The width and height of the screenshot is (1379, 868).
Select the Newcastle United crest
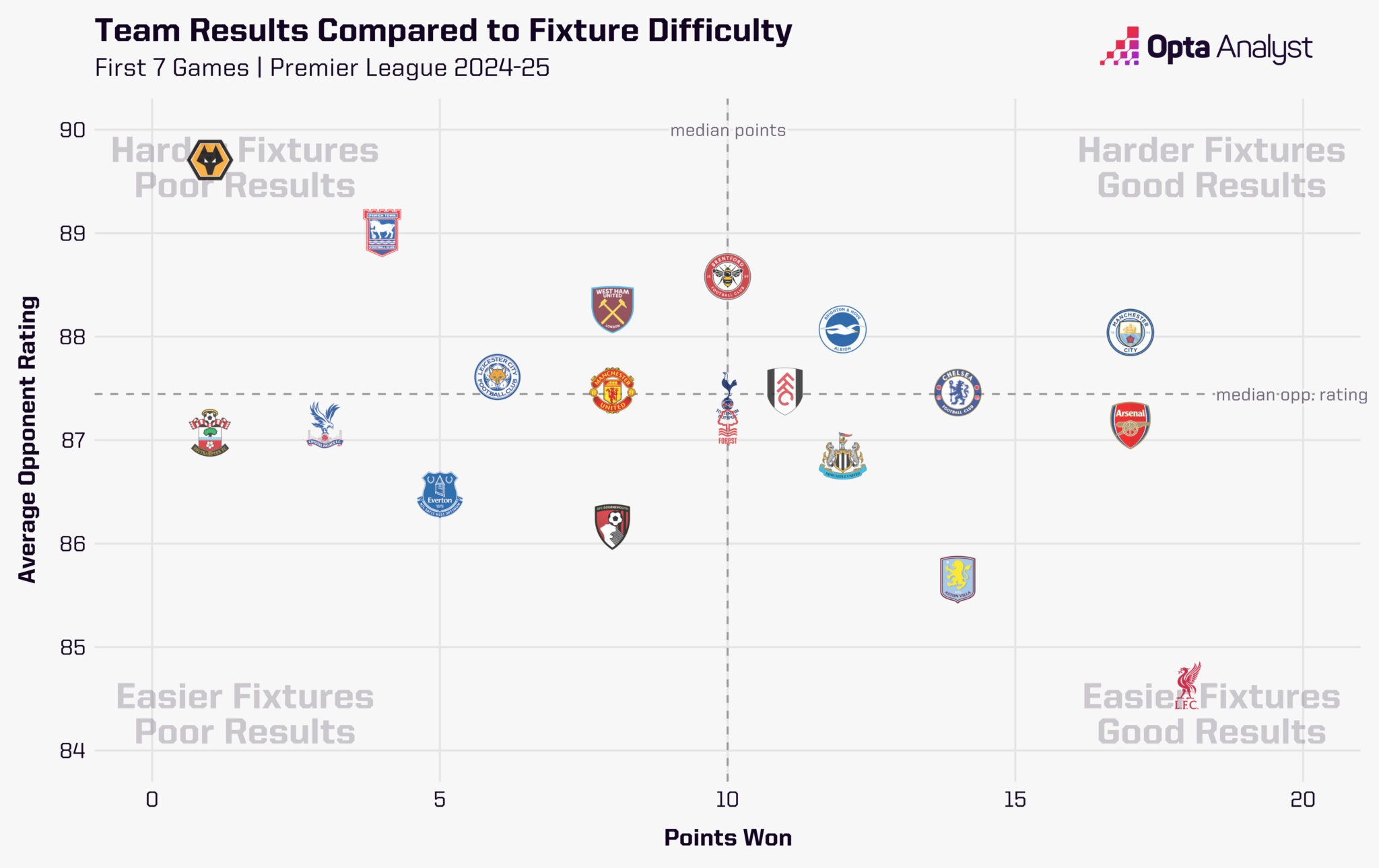pos(842,456)
